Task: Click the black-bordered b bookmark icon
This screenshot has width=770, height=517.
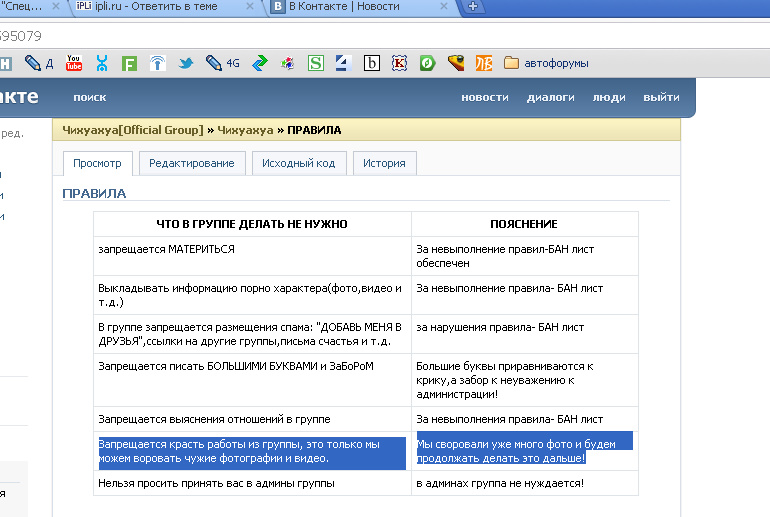Action: pyautogui.click(x=372, y=63)
